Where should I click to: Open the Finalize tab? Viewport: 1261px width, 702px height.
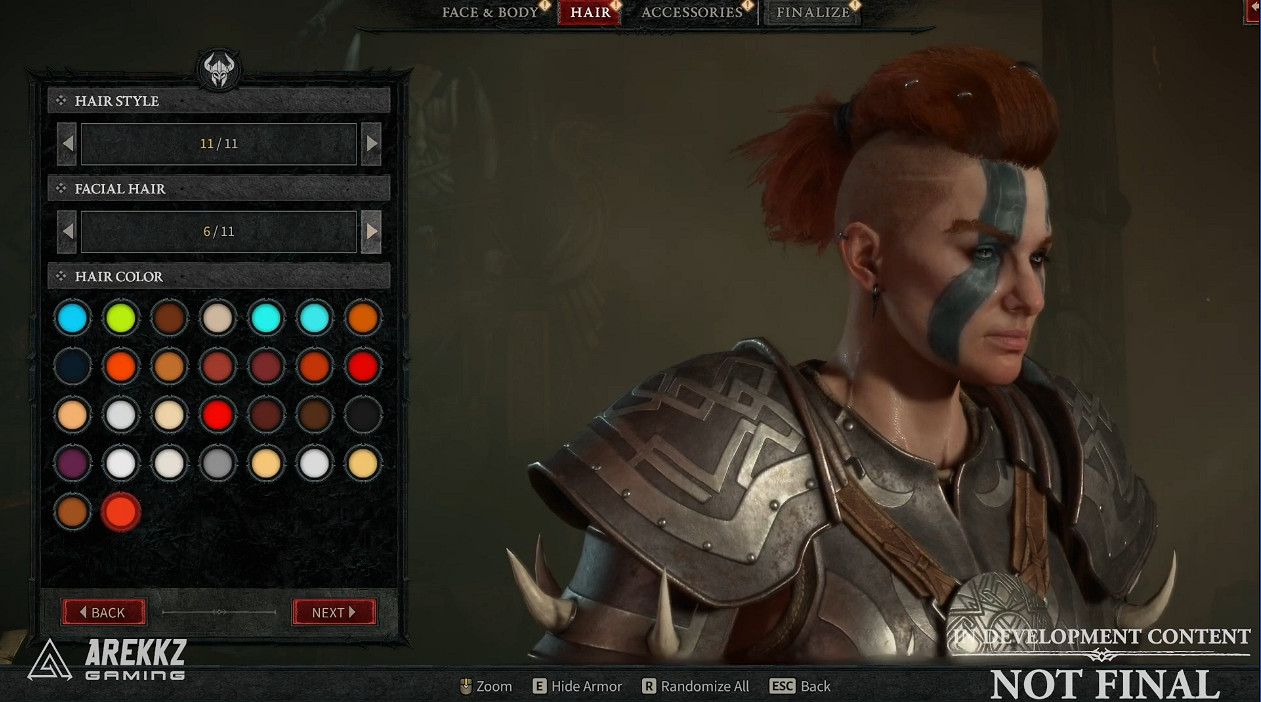pos(812,13)
